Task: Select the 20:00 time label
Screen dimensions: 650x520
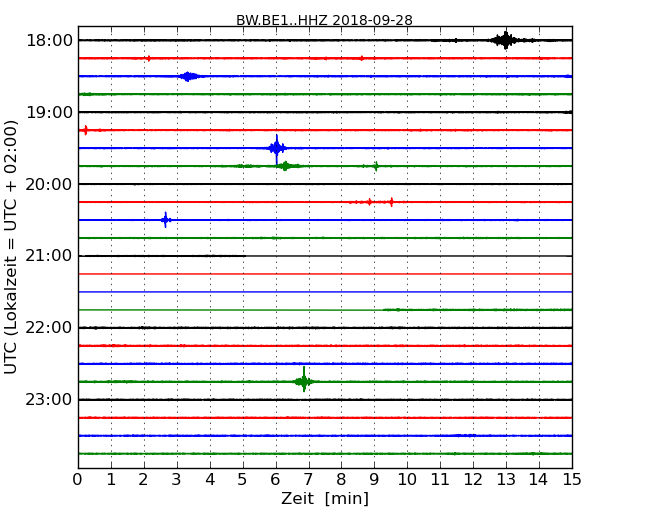Action: (49, 184)
